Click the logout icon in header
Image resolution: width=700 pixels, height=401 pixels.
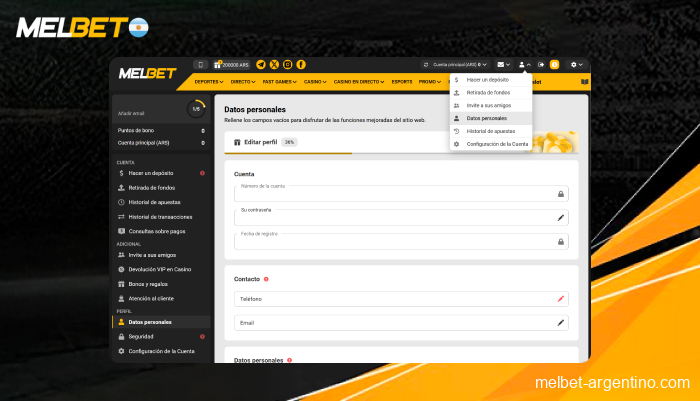coord(541,65)
